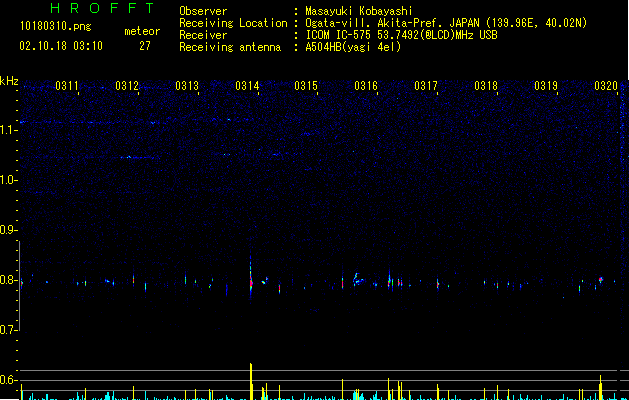This screenshot has width=629, height=400.
Task: Click the 0315 time marker
Action: coord(306,86)
